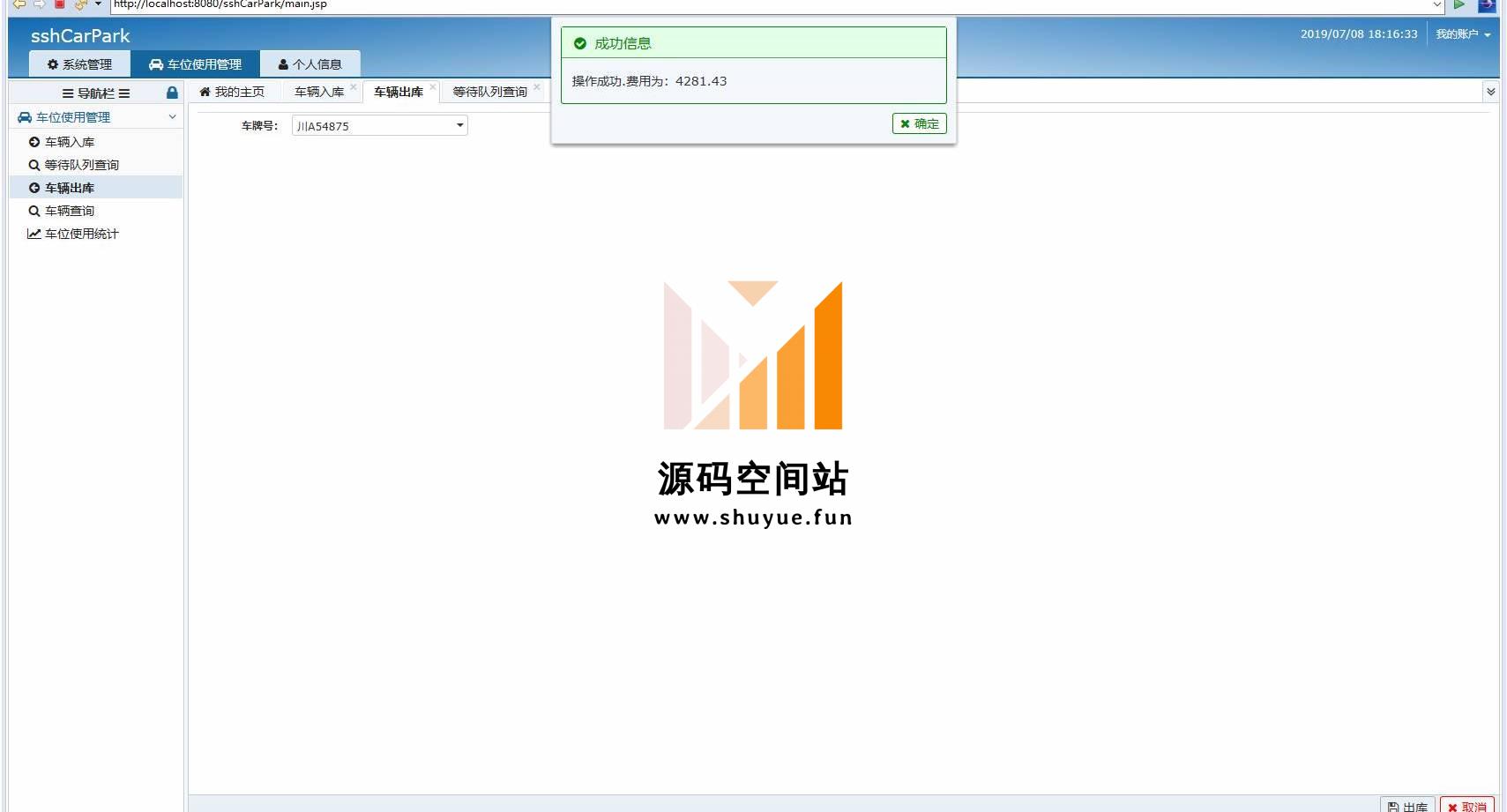This screenshot has width=1507, height=812.
Task: Click the green check icon in 成功信息
Action: 580,43
